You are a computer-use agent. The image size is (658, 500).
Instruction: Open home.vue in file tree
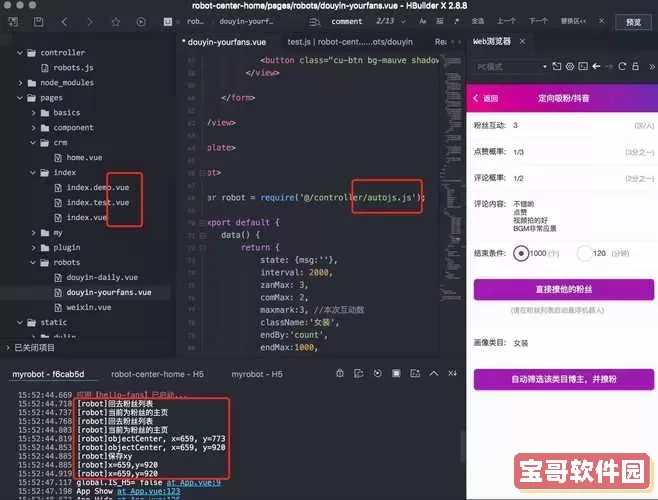click(x=84, y=157)
